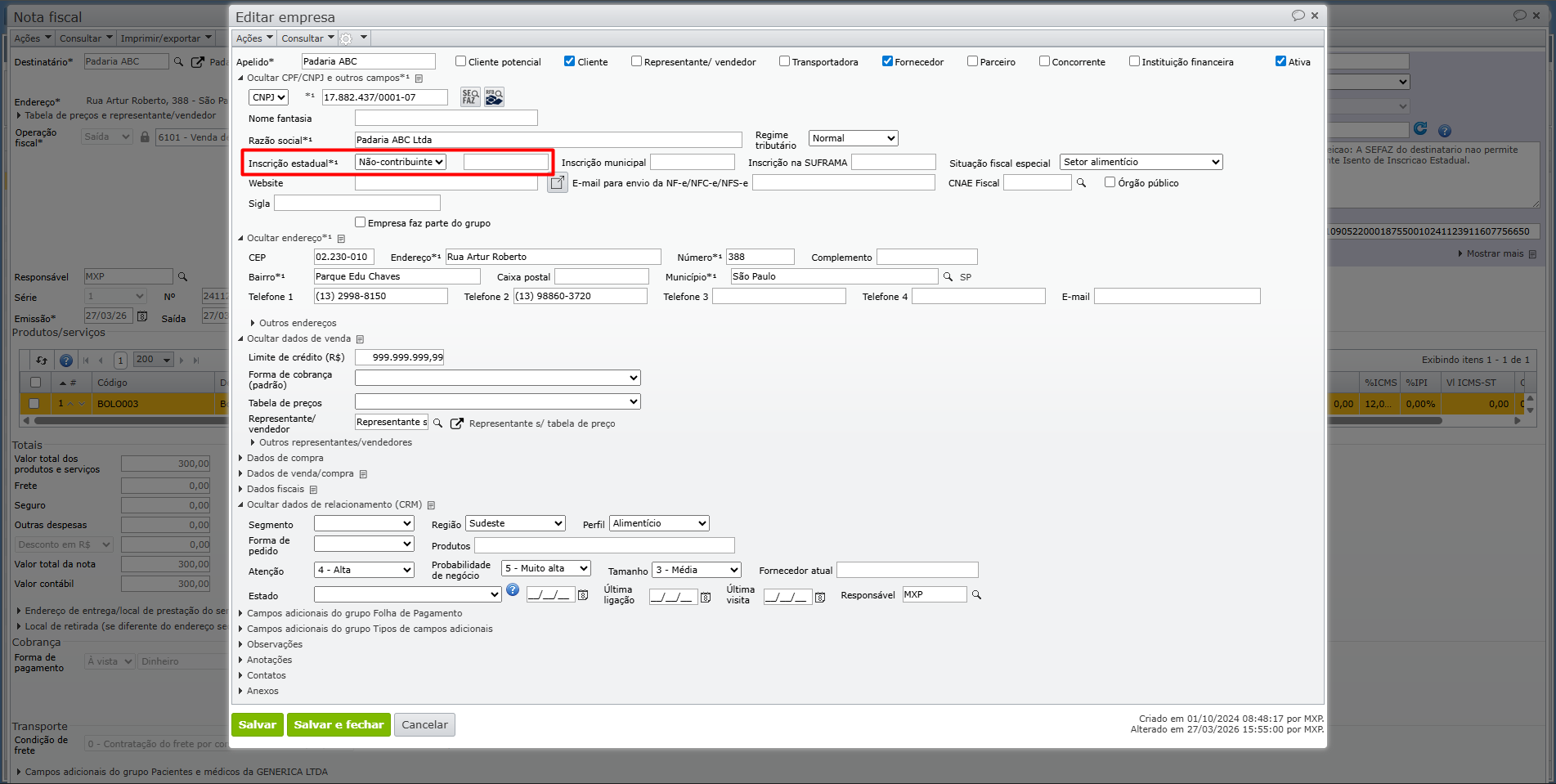
Task: Open website link icon next to Website field
Action: (x=558, y=183)
